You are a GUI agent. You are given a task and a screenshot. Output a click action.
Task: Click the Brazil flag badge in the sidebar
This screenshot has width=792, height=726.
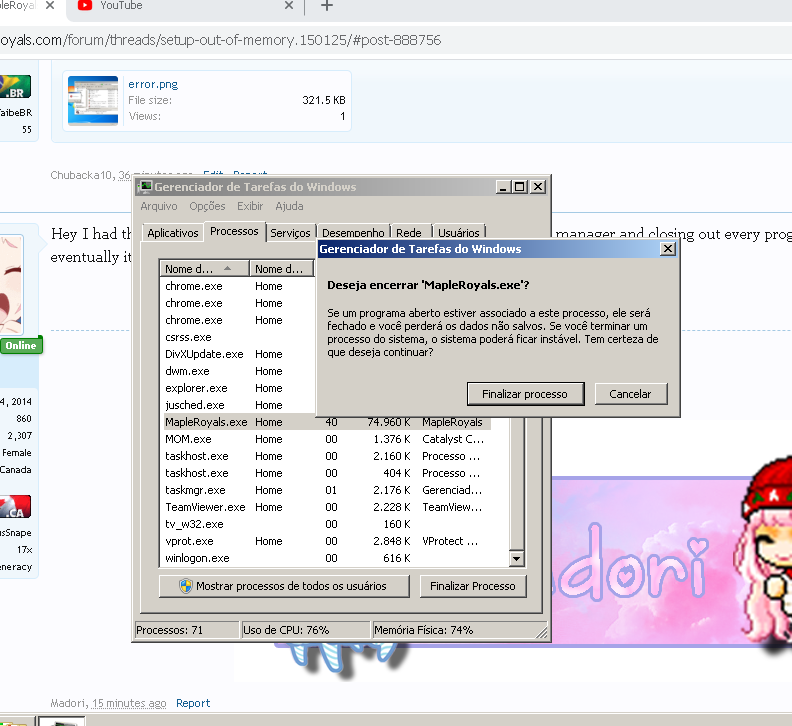click(15, 86)
